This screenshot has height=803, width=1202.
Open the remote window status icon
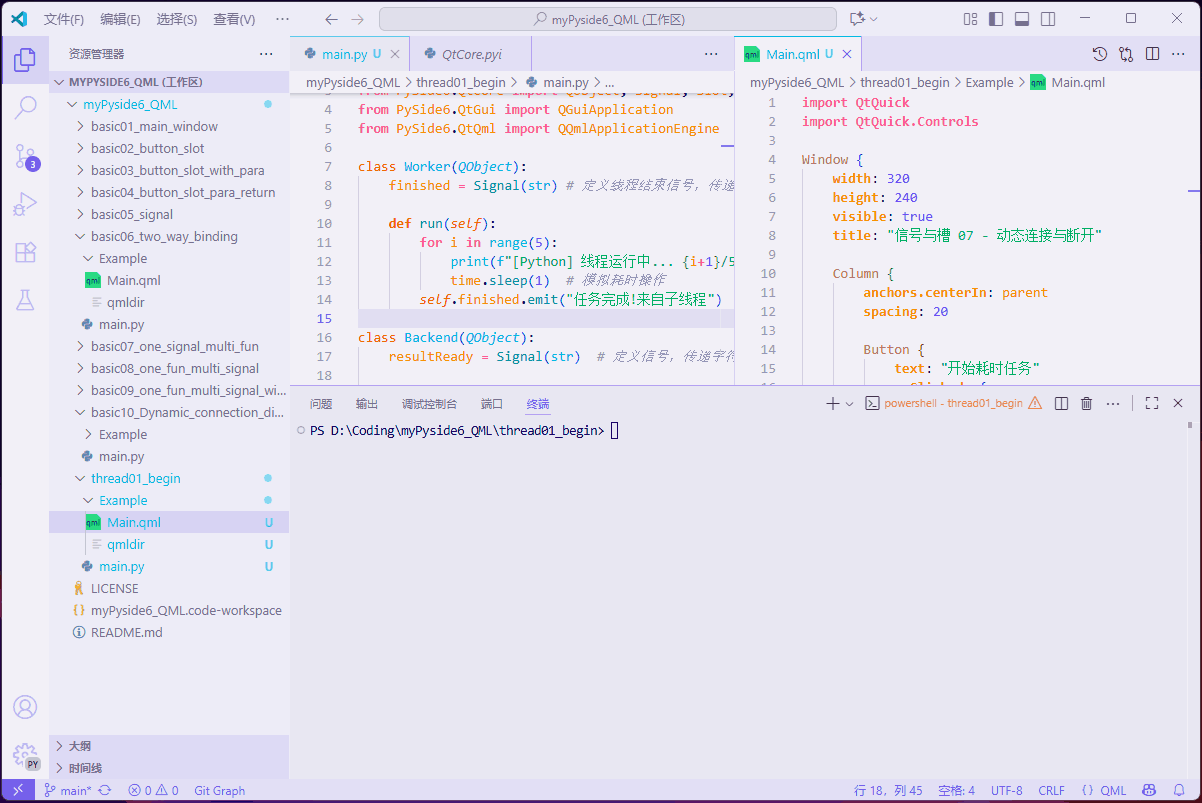coord(17,790)
